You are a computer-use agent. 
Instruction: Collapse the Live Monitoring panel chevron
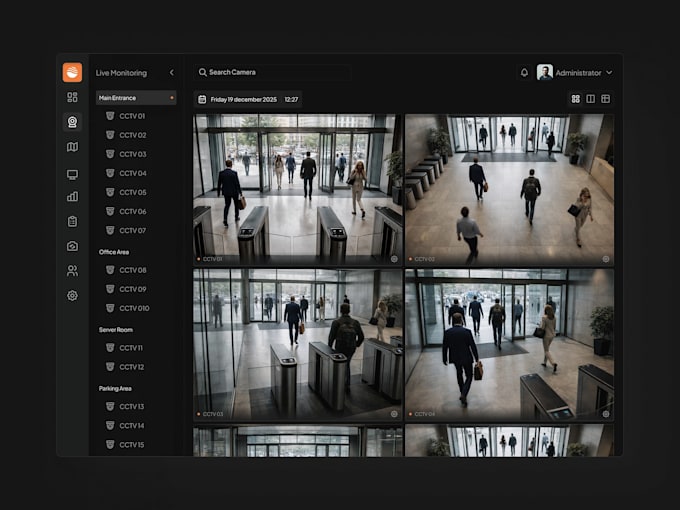172,72
